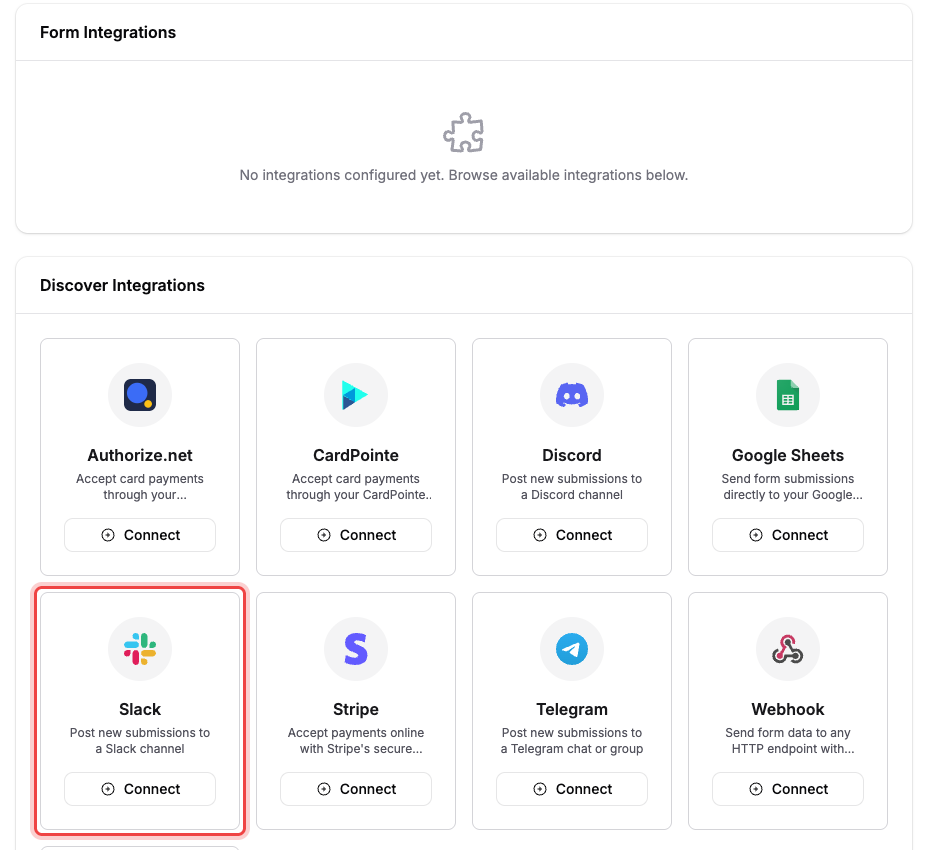Click 'Accept payments online with Stripe's secure' description
The height and width of the screenshot is (850, 930).
coord(356,740)
